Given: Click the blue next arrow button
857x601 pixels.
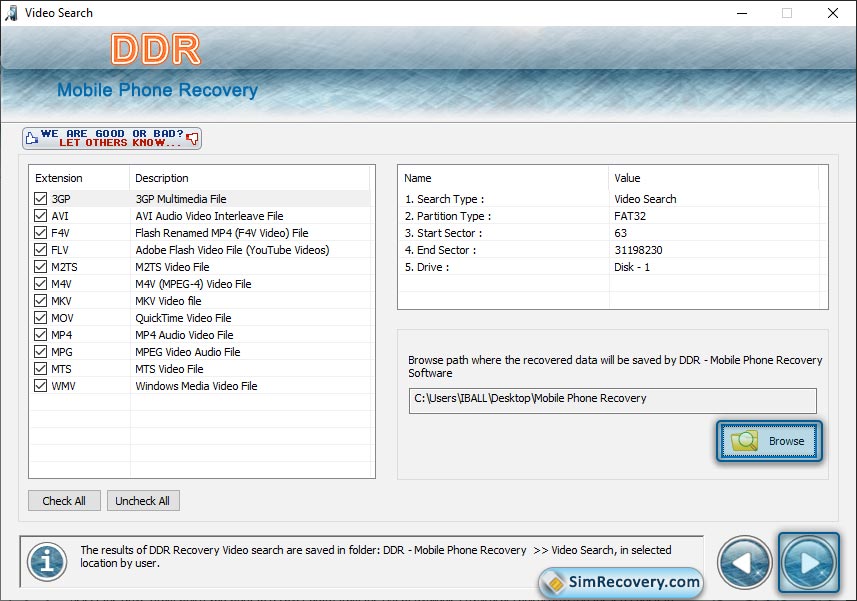Looking at the screenshot, I should coord(809,563).
